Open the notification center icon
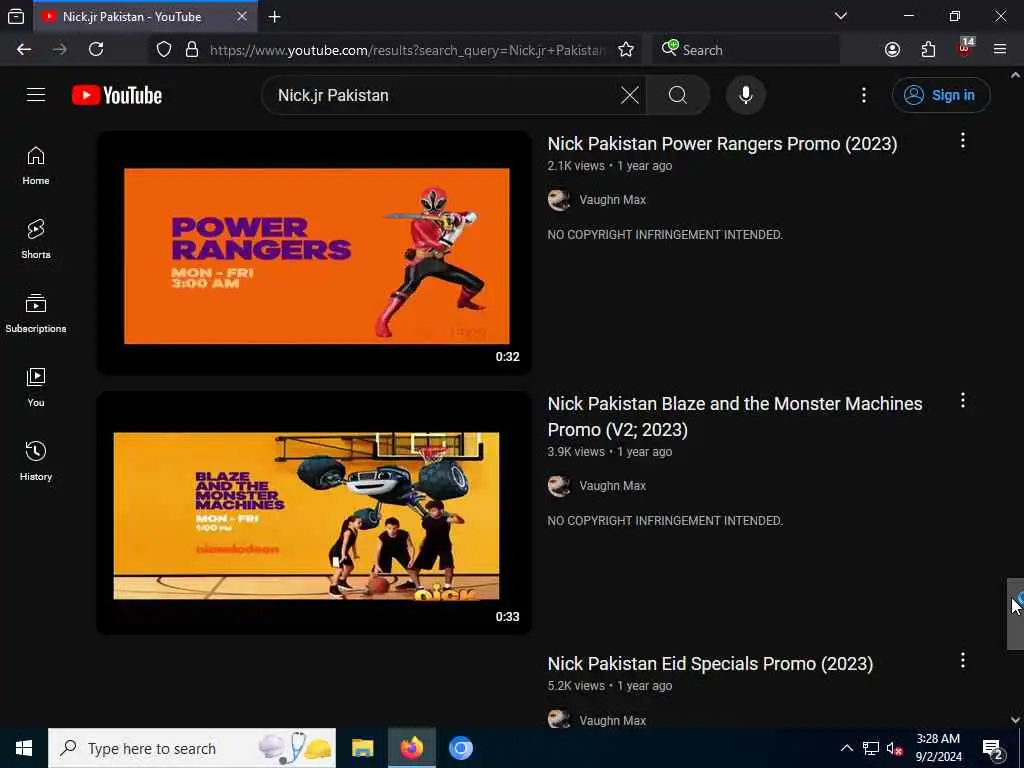1024x768 pixels. pos(993,750)
